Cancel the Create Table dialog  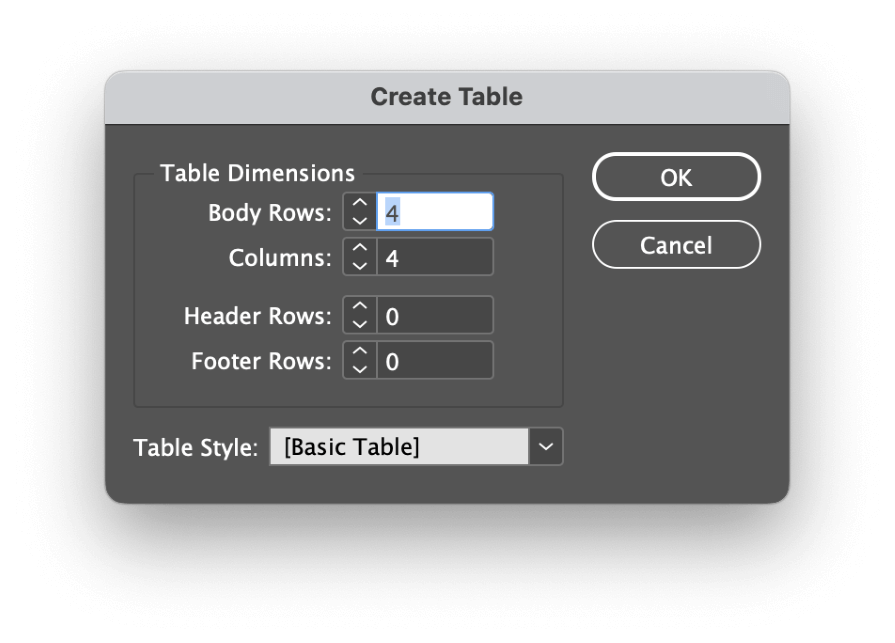(x=676, y=245)
